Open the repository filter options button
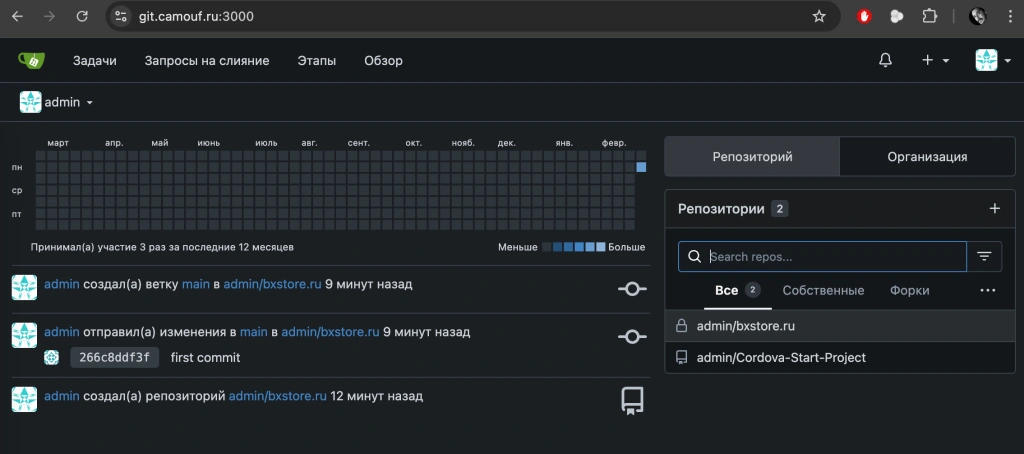The width and height of the screenshot is (1024, 454). (x=984, y=257)
